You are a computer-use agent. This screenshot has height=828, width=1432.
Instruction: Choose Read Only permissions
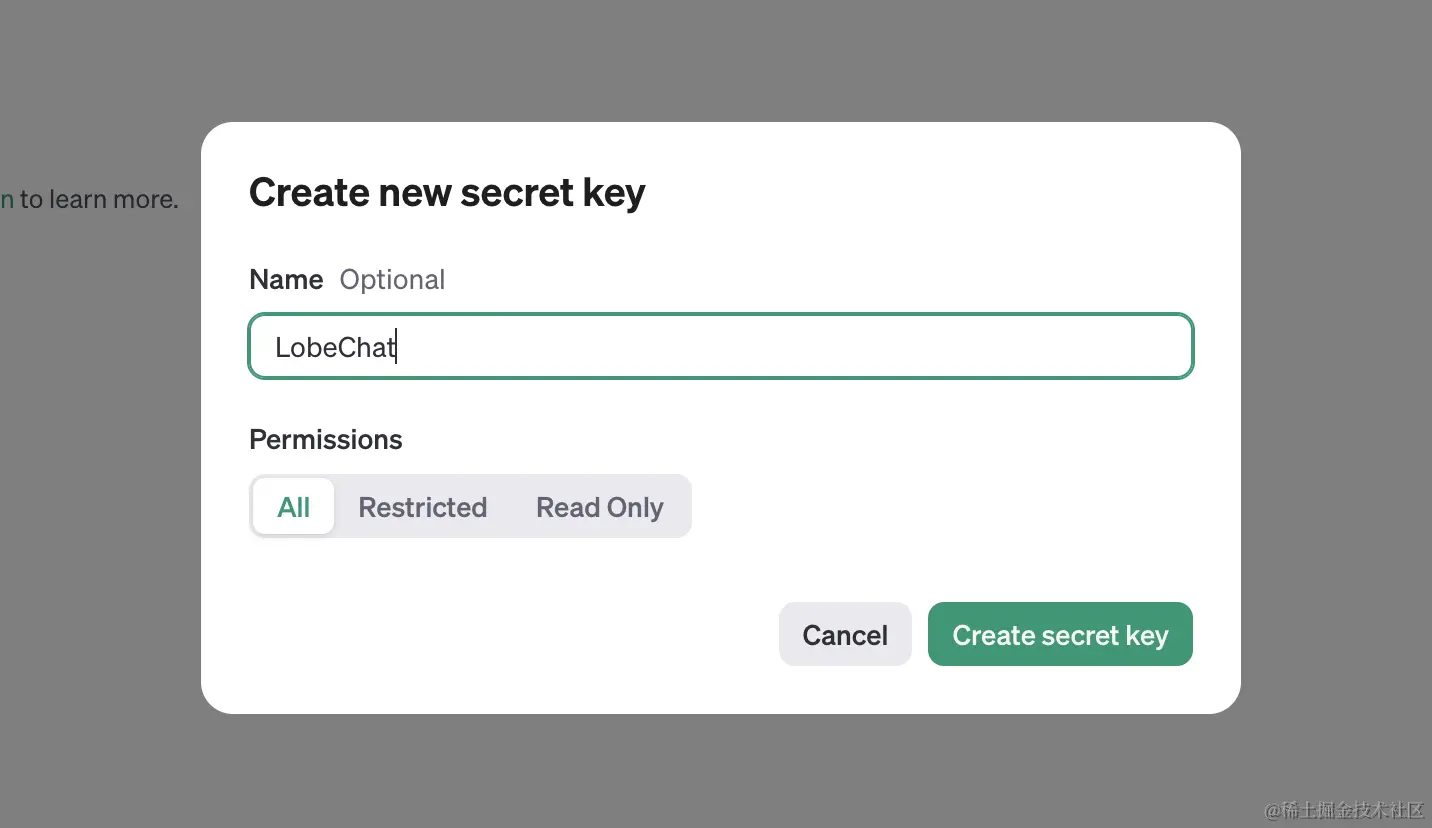(599, 507)
